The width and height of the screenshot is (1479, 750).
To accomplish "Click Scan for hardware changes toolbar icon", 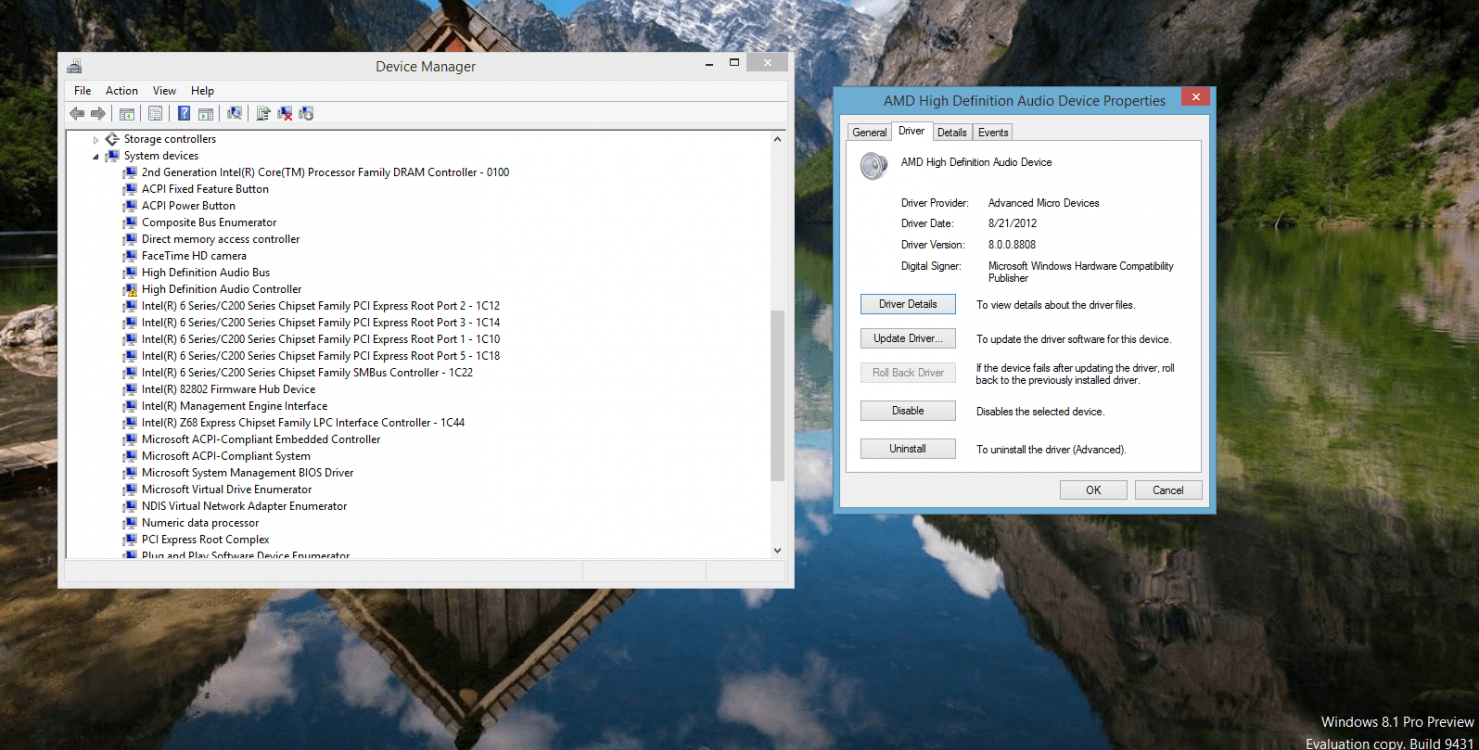I will 234,114.
